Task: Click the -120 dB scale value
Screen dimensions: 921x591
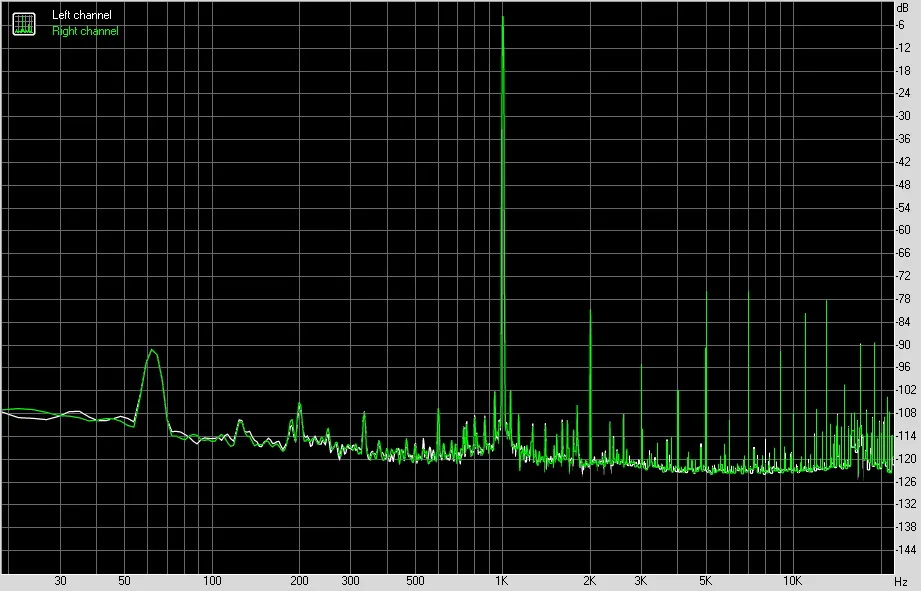Action: (x=905, y=458)
